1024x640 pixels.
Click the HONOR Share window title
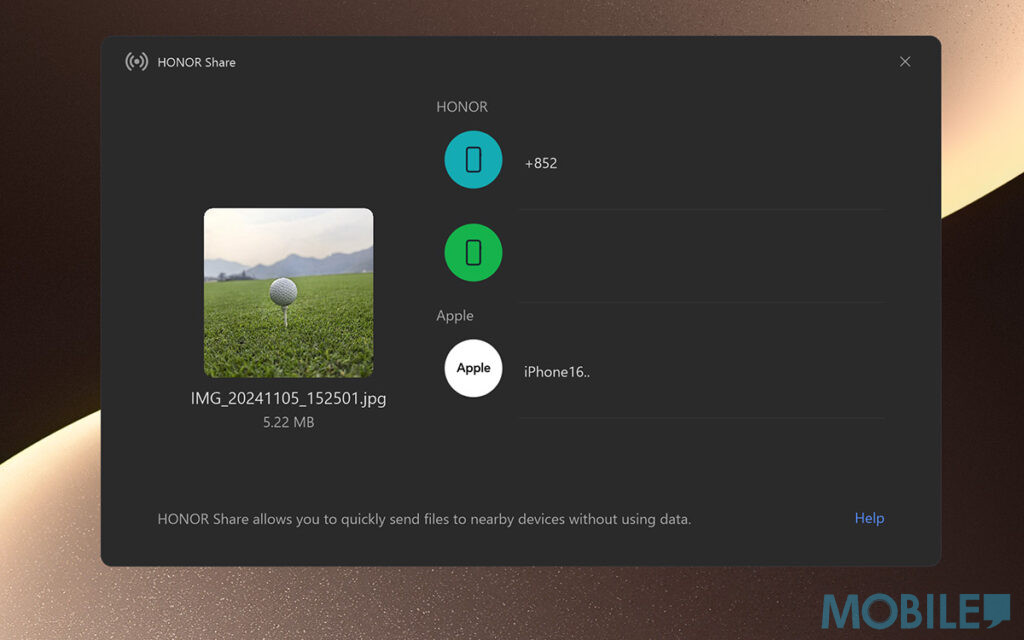coord(197,63)
